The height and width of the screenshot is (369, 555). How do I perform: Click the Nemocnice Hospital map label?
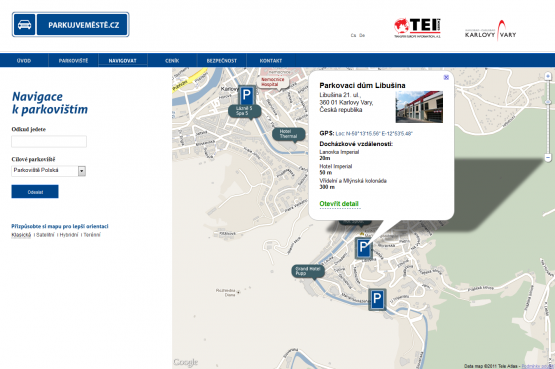coord(273,82)
